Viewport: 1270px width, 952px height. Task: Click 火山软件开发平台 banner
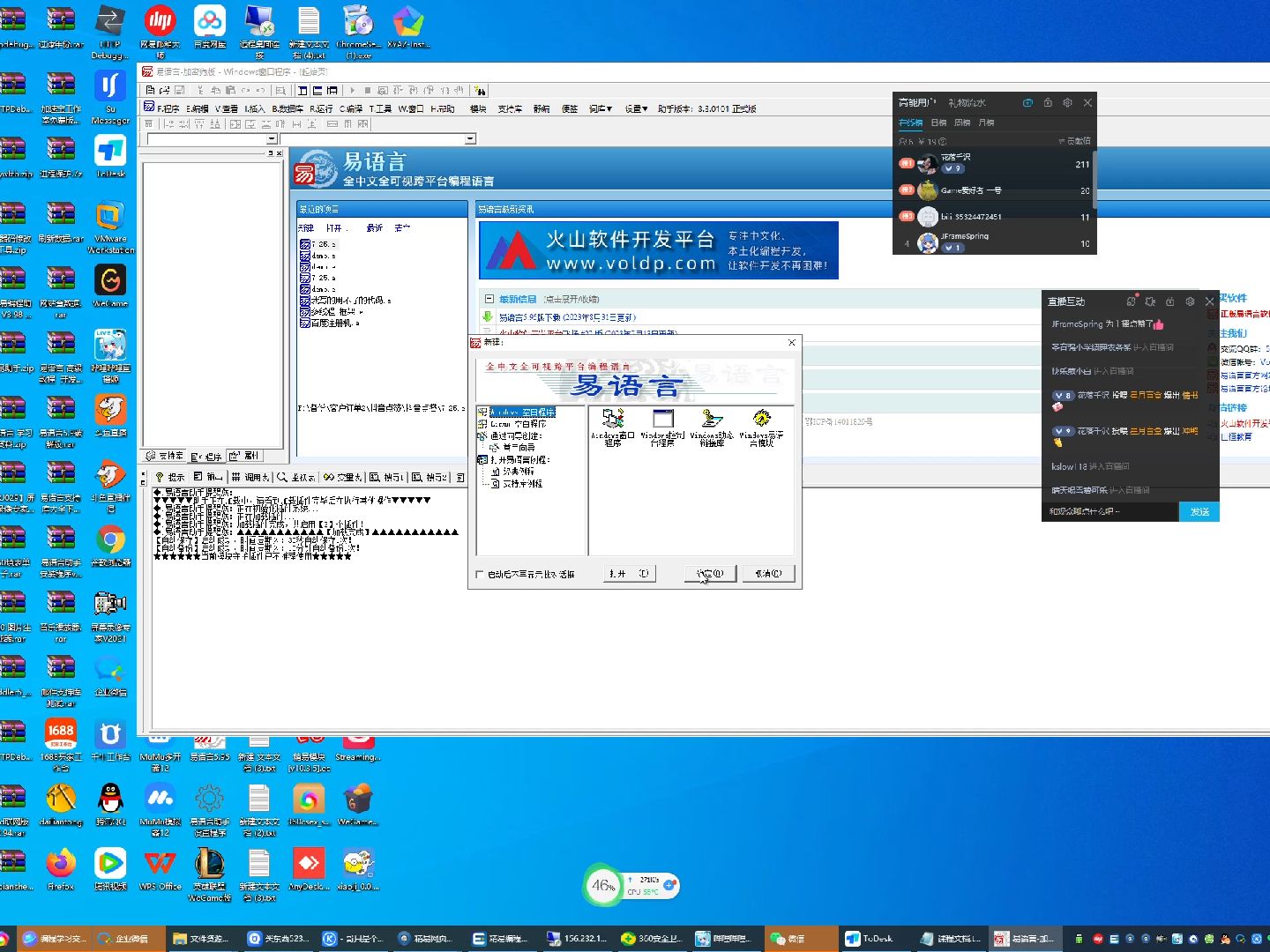pos(659,250)
